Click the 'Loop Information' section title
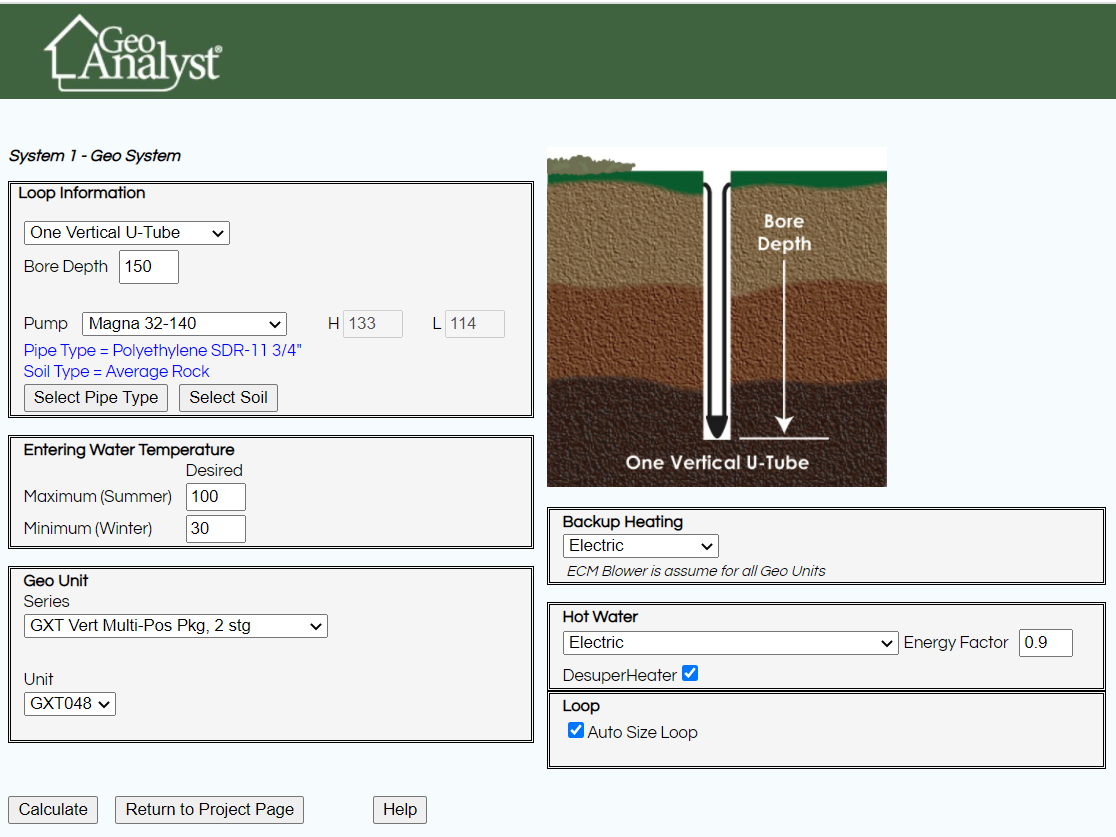1116x837 pixels. [82, 193]
